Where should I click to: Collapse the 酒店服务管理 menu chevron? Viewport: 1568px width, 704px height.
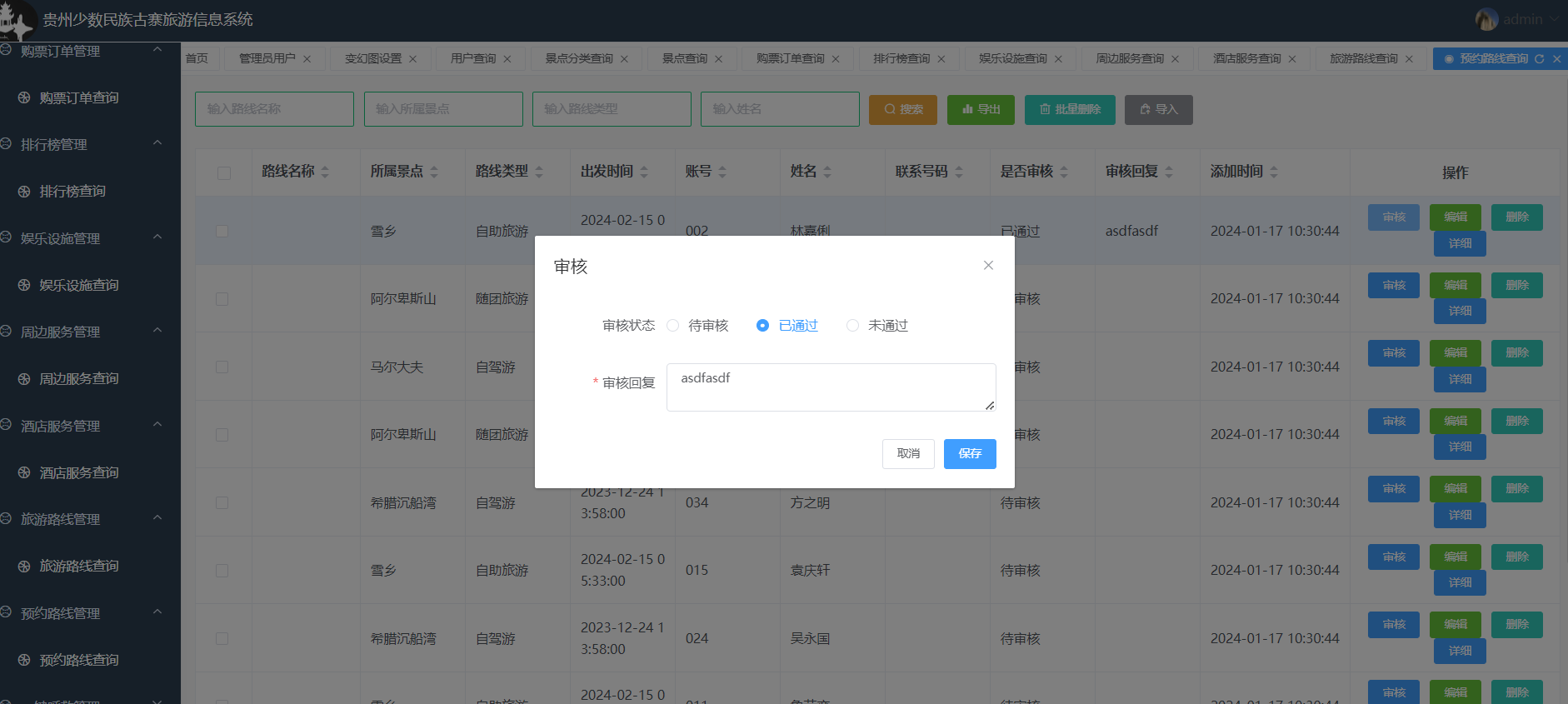point(157,425)
